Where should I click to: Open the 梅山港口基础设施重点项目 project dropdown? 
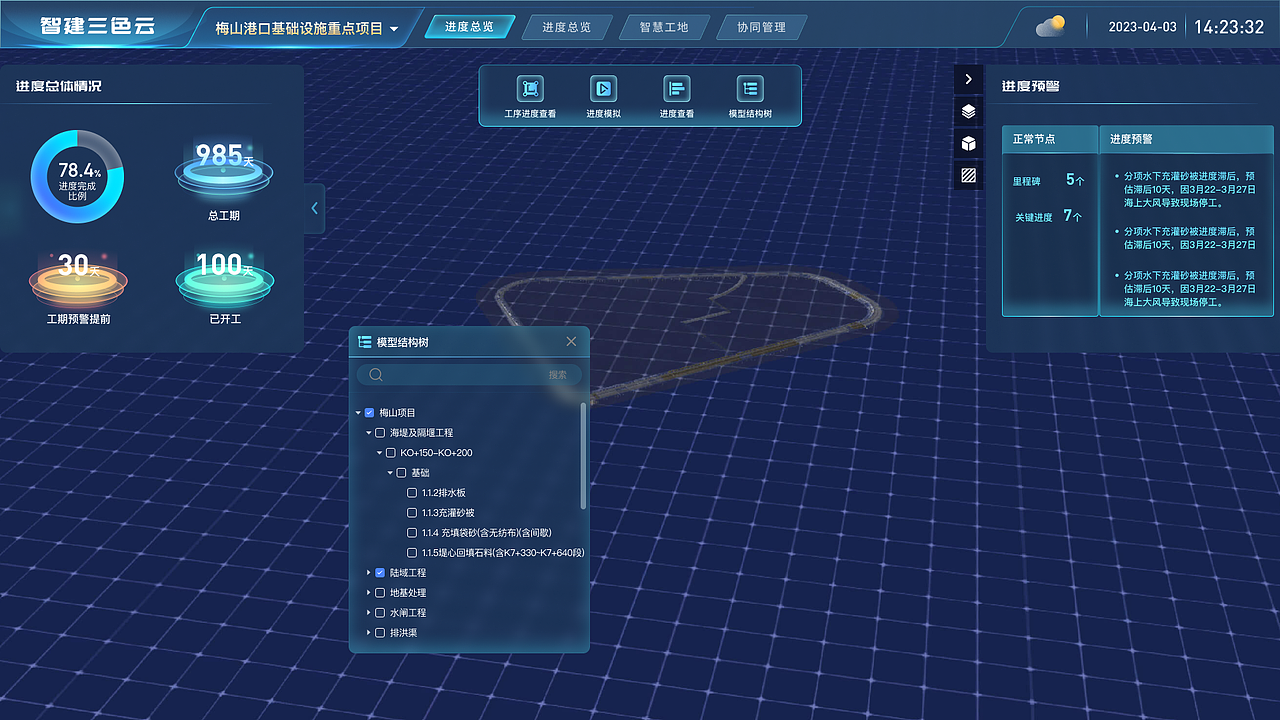(x=307, y=28)
